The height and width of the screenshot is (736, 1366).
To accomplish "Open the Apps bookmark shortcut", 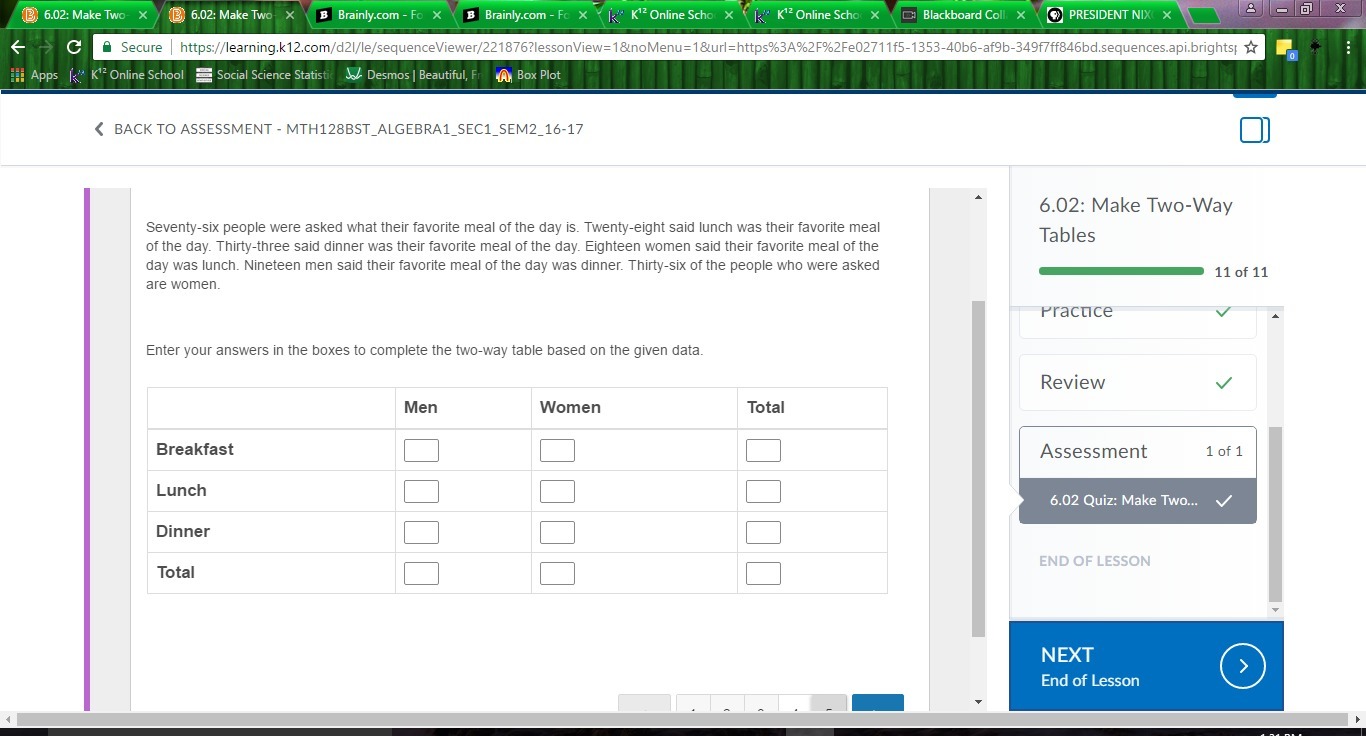I will click(34, 75).
